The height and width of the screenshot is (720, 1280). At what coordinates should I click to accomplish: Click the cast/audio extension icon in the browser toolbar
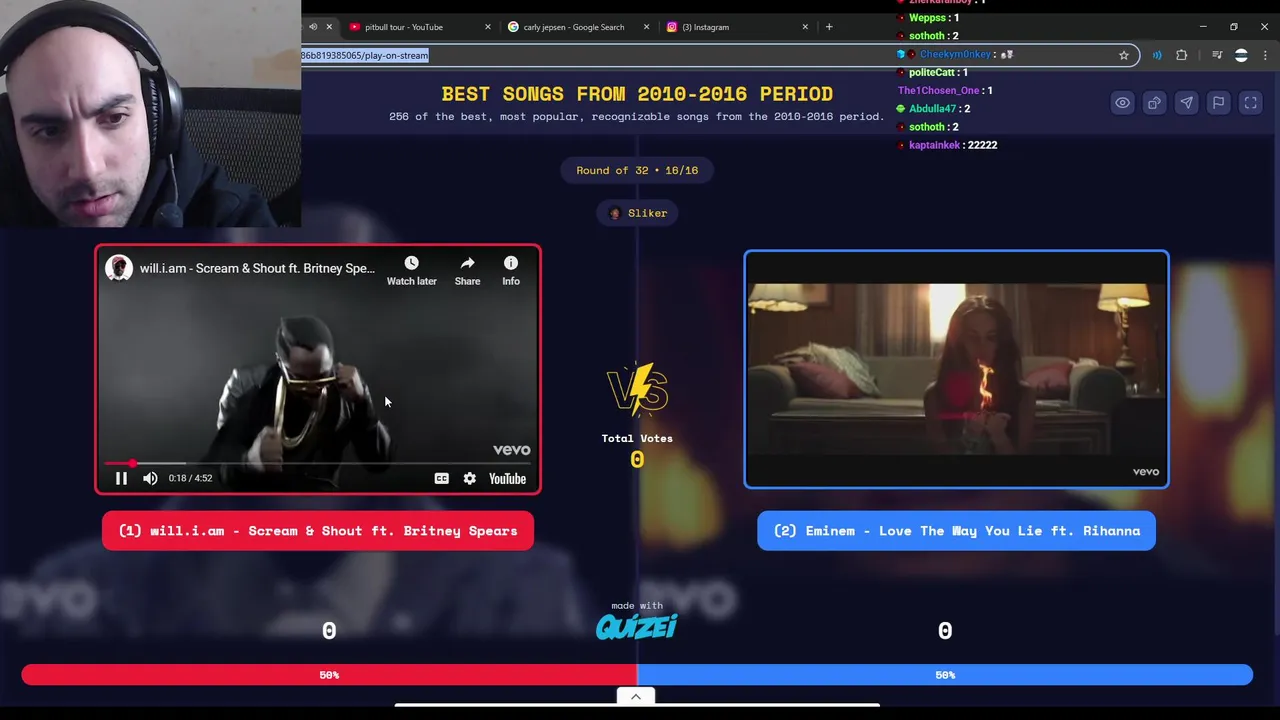[1157, 55]
